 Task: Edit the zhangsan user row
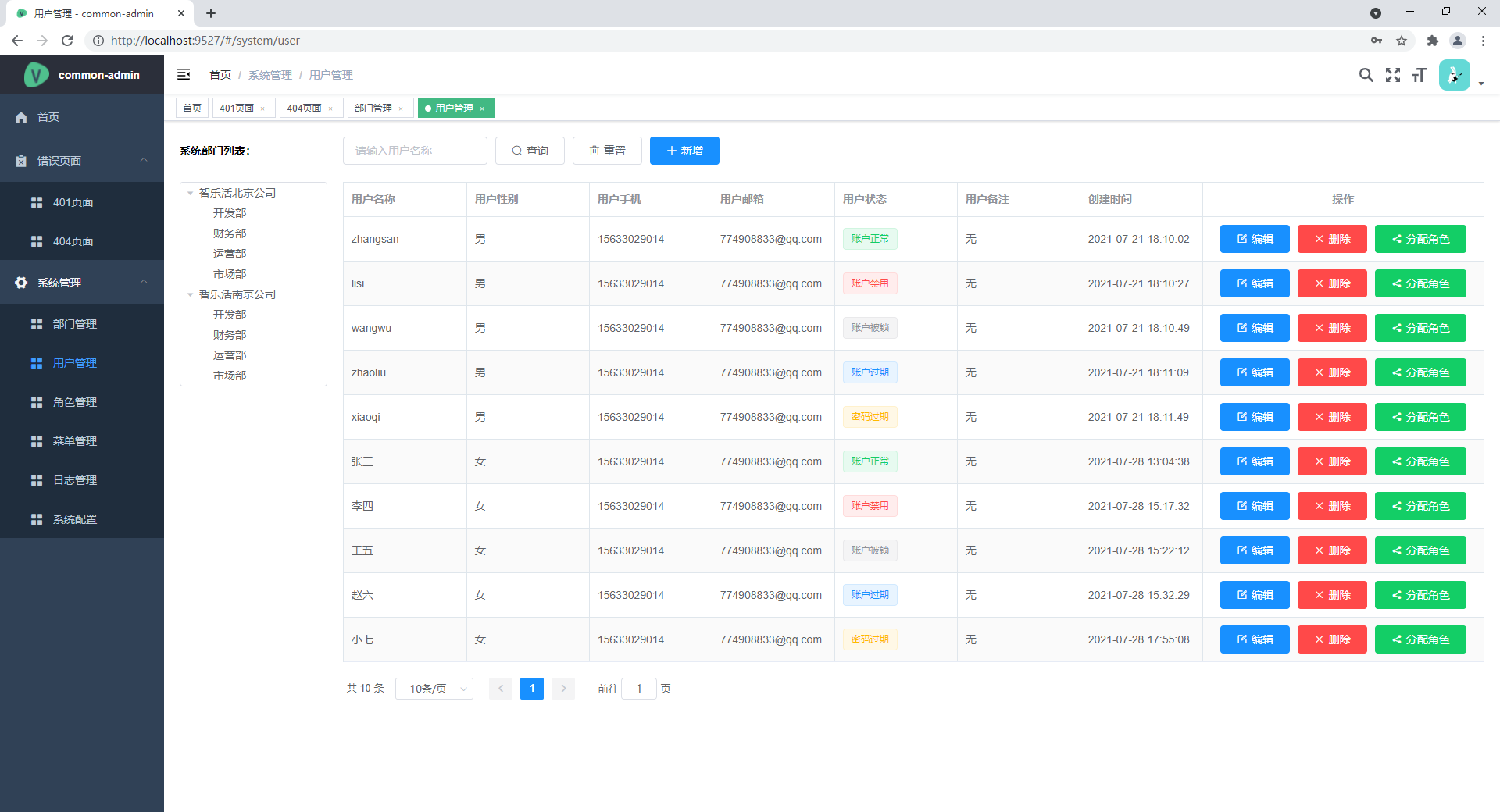[x=1255, y=239]
